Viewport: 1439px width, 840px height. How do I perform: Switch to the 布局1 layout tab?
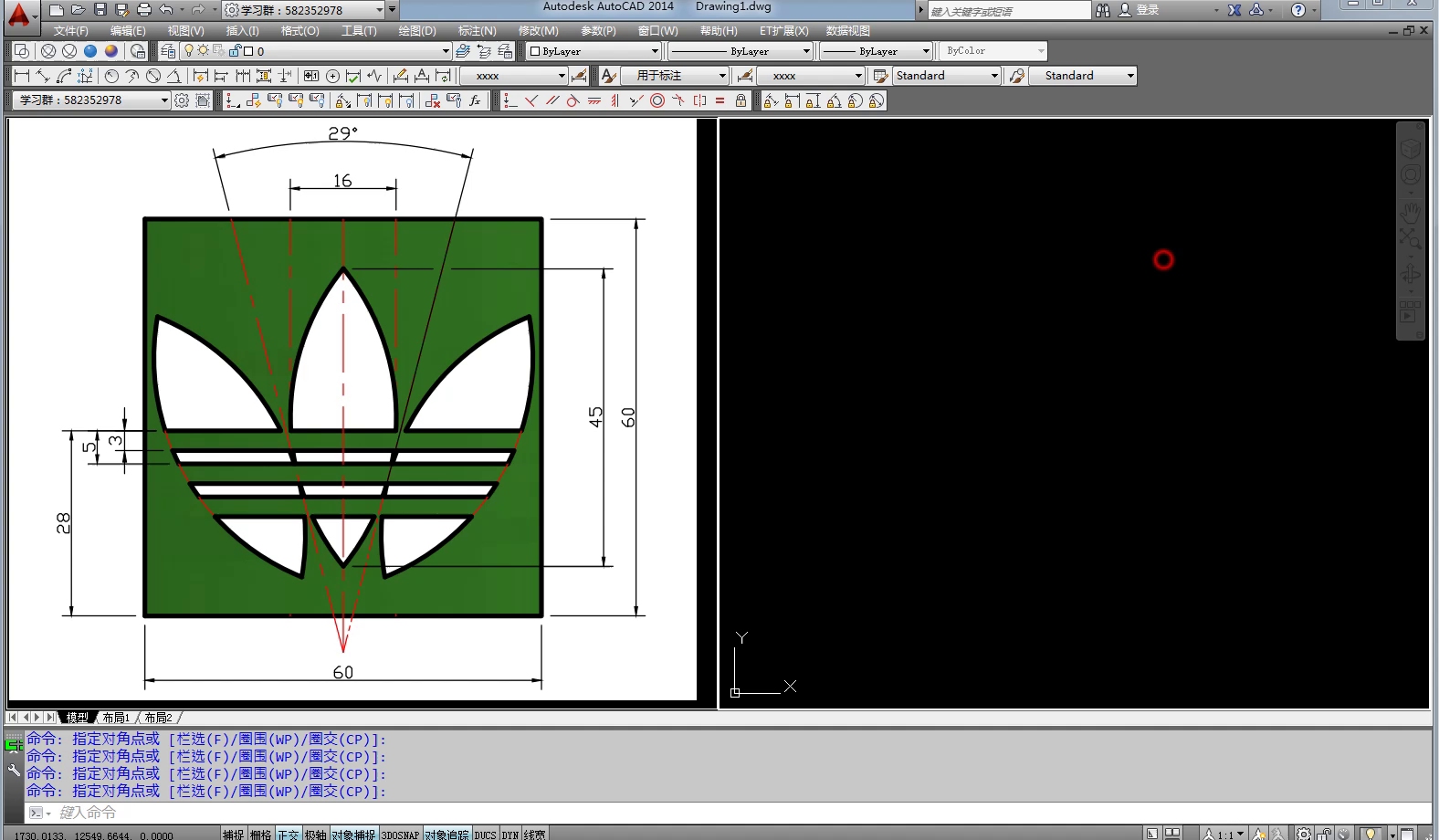point(116,718)
